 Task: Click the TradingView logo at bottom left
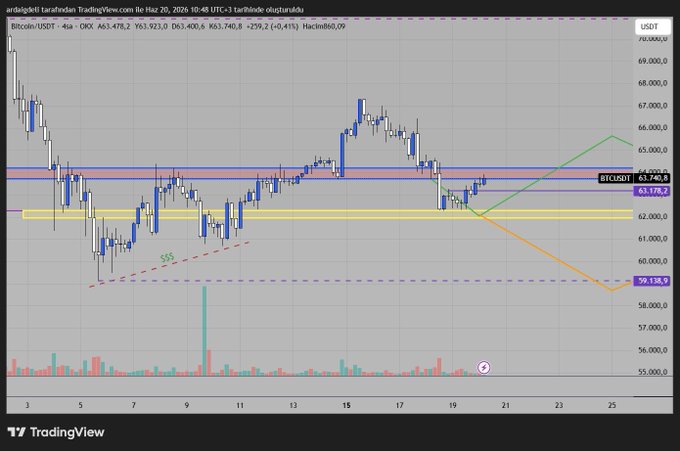(x=56, y=432)
